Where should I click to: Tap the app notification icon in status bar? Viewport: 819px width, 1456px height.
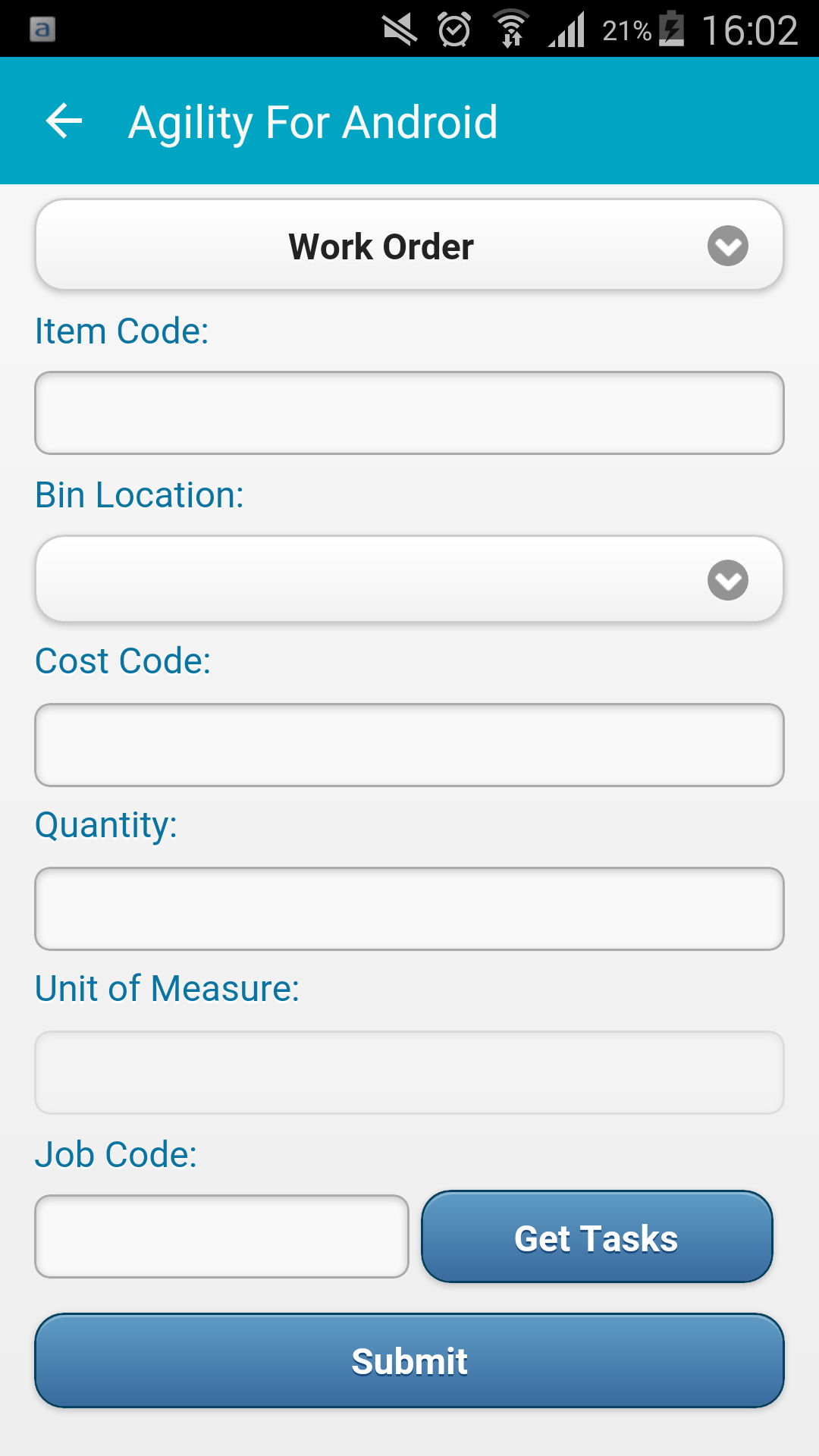click(42, 30)
